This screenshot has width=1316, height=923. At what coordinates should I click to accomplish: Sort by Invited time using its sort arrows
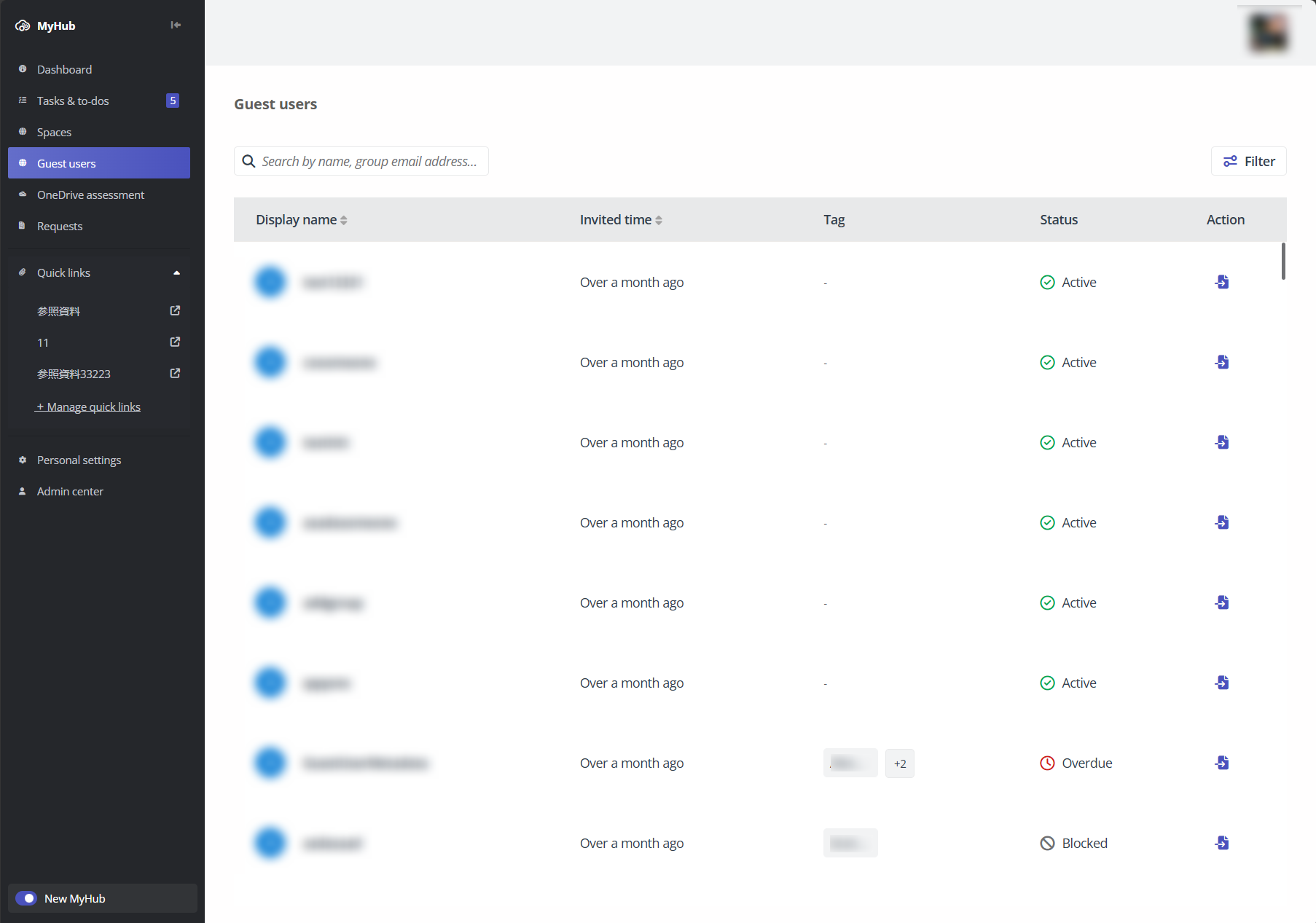(659, 219)
